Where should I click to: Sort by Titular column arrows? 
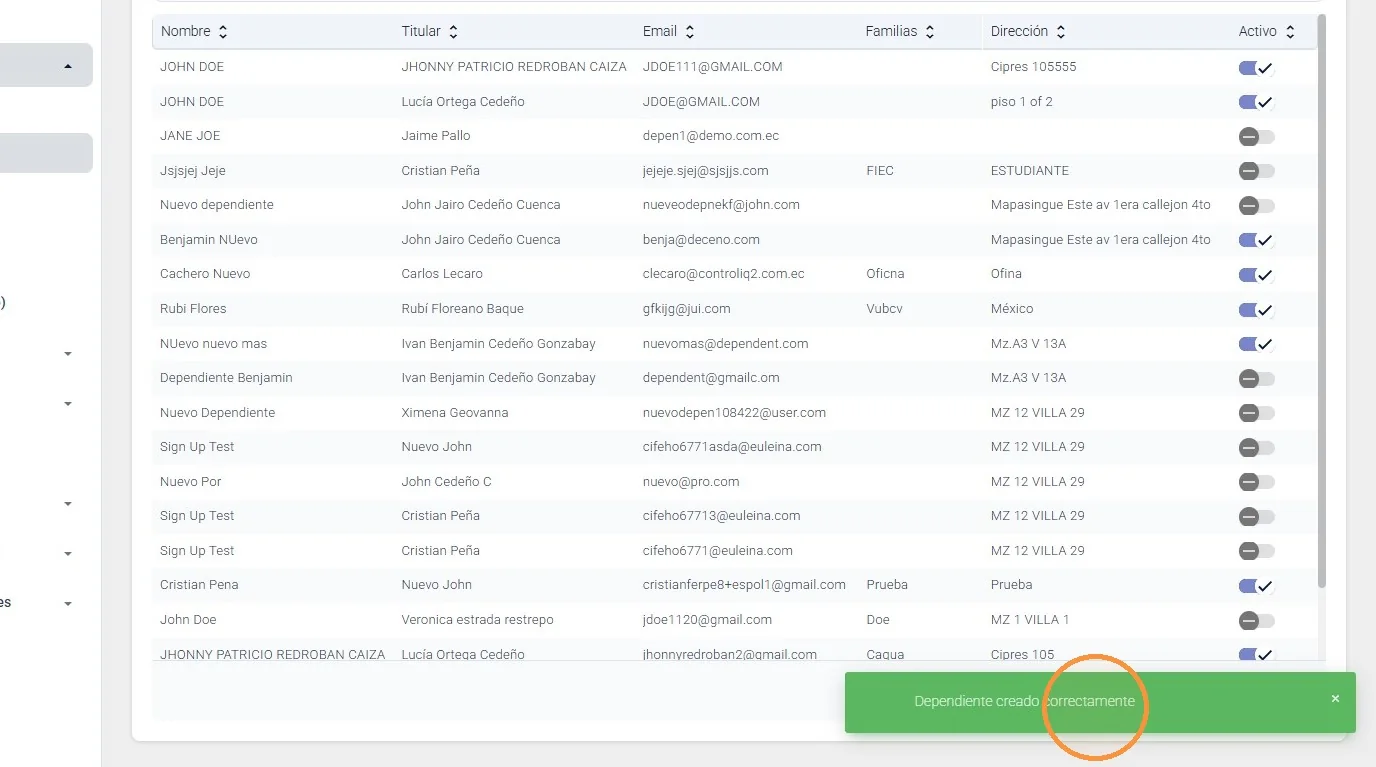click(453, 32)
